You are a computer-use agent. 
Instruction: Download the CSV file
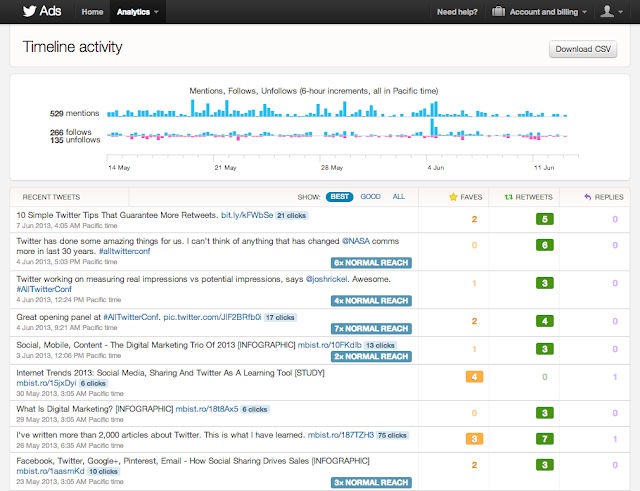click(x=583, y=49)
